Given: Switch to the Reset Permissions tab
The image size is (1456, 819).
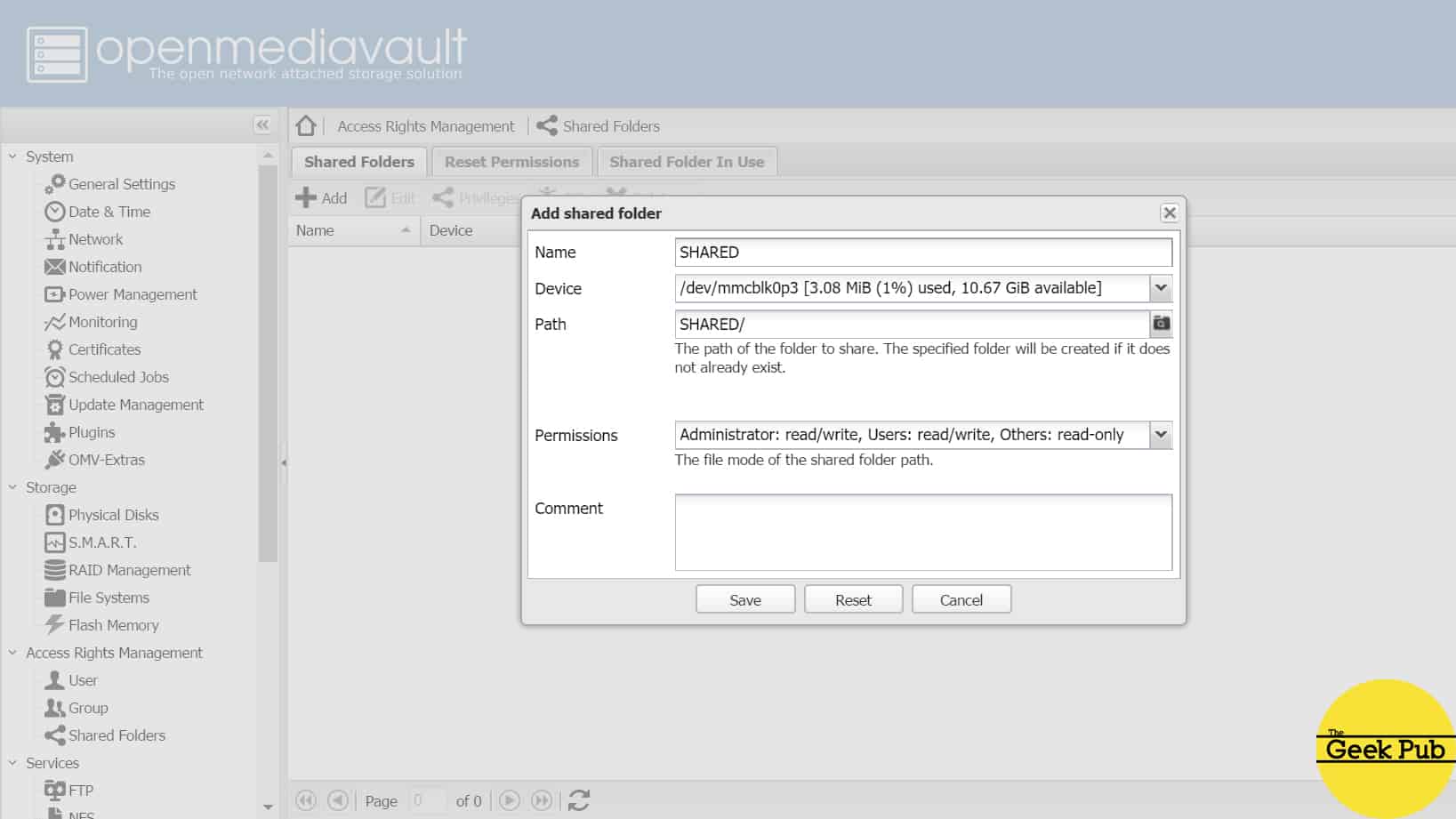Looking at the screenshot, I should (511, 162).
